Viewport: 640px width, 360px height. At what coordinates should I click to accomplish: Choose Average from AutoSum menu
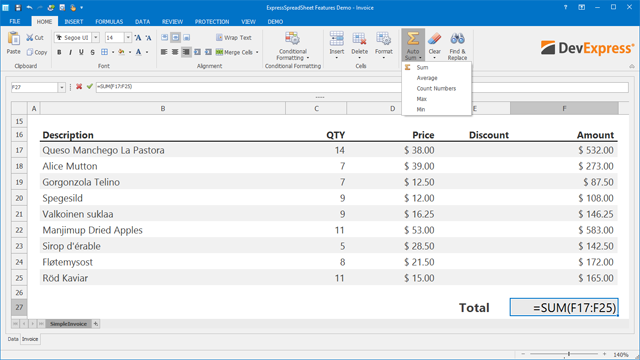(x=427, y=78)
